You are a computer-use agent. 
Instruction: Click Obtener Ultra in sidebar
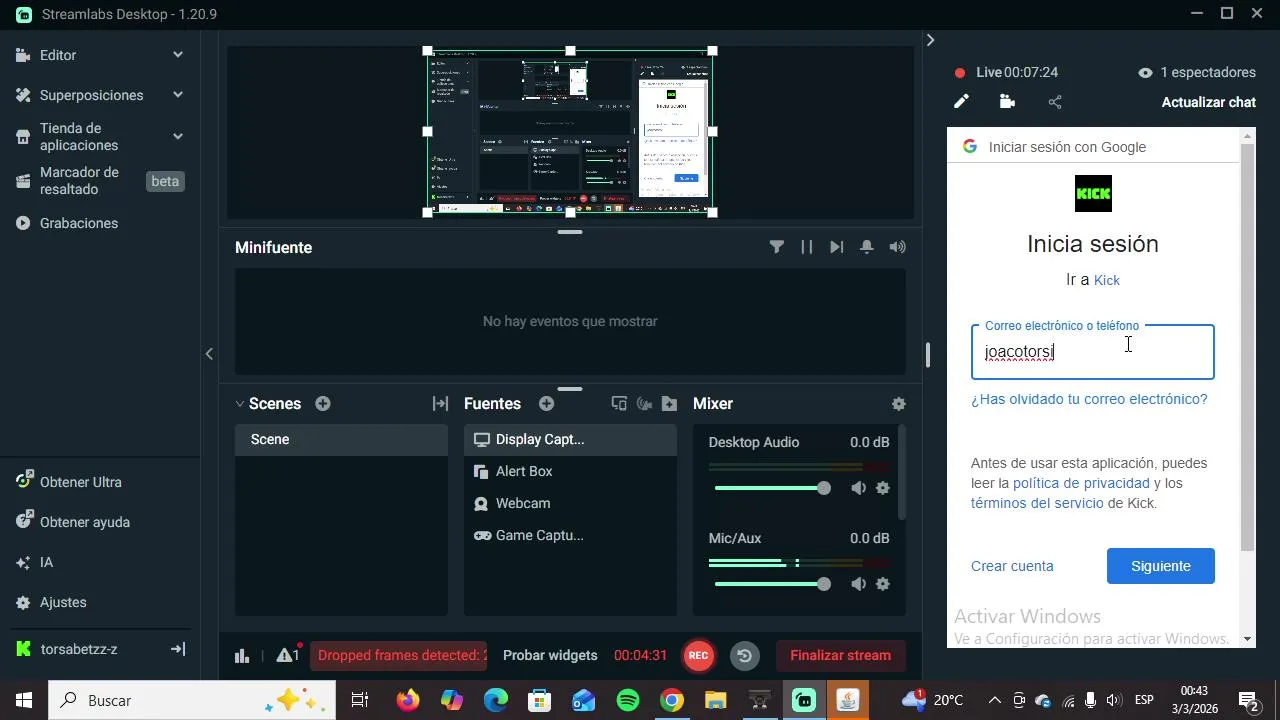(x=81, y=482)
